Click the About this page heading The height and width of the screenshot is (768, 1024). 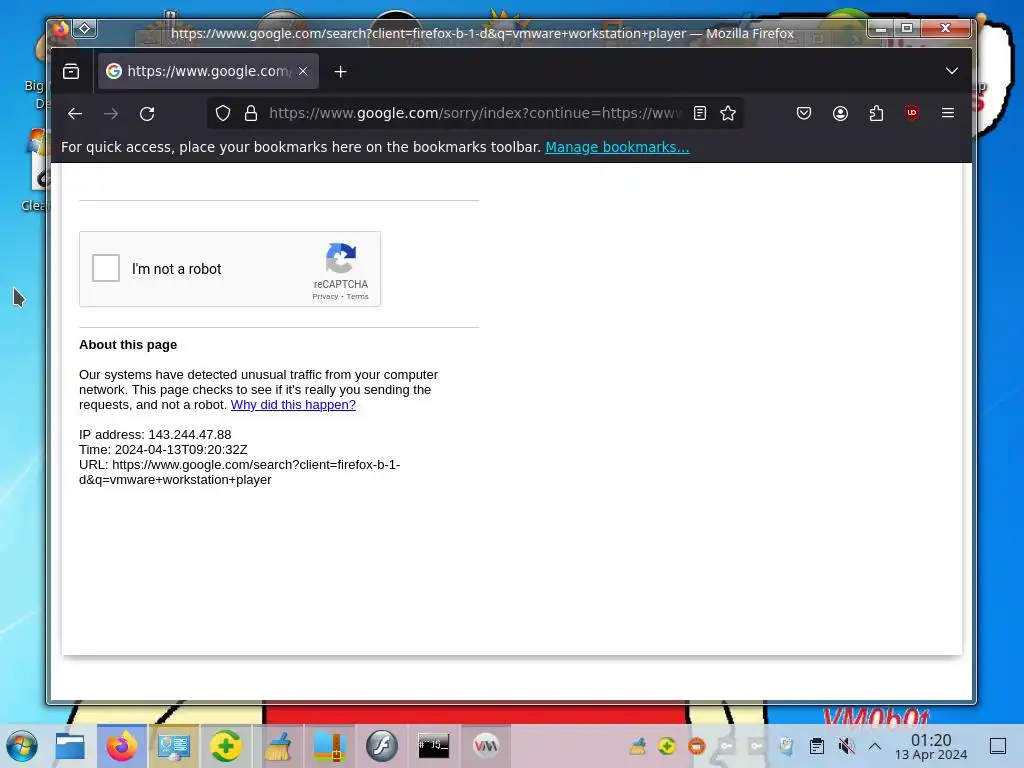point(128,344)
